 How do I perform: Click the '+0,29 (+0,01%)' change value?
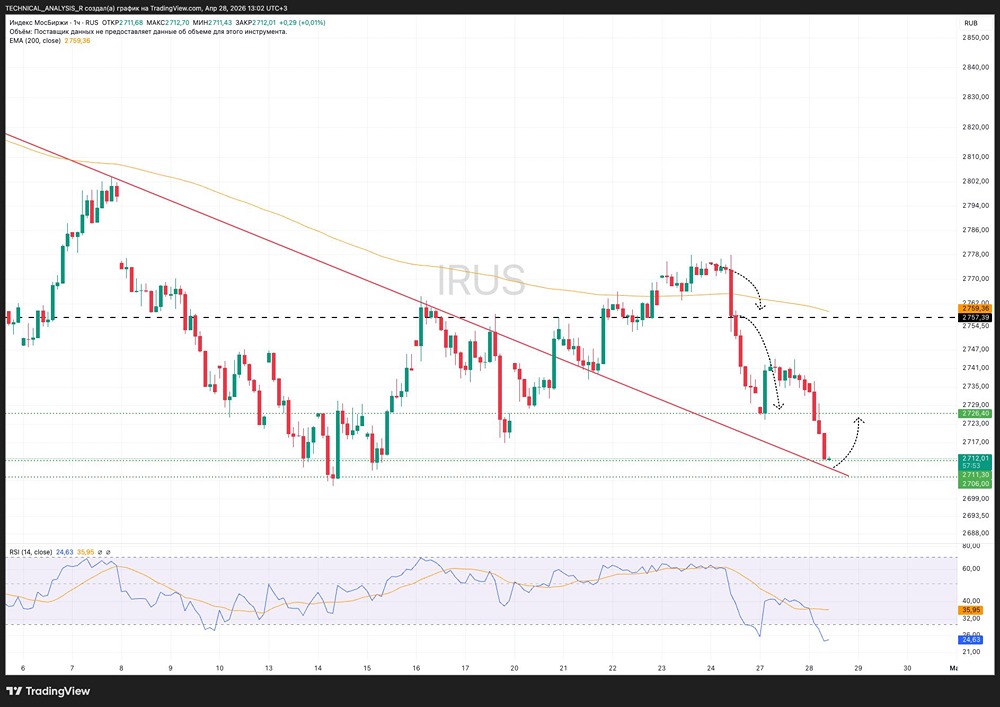tap(302, 23)
